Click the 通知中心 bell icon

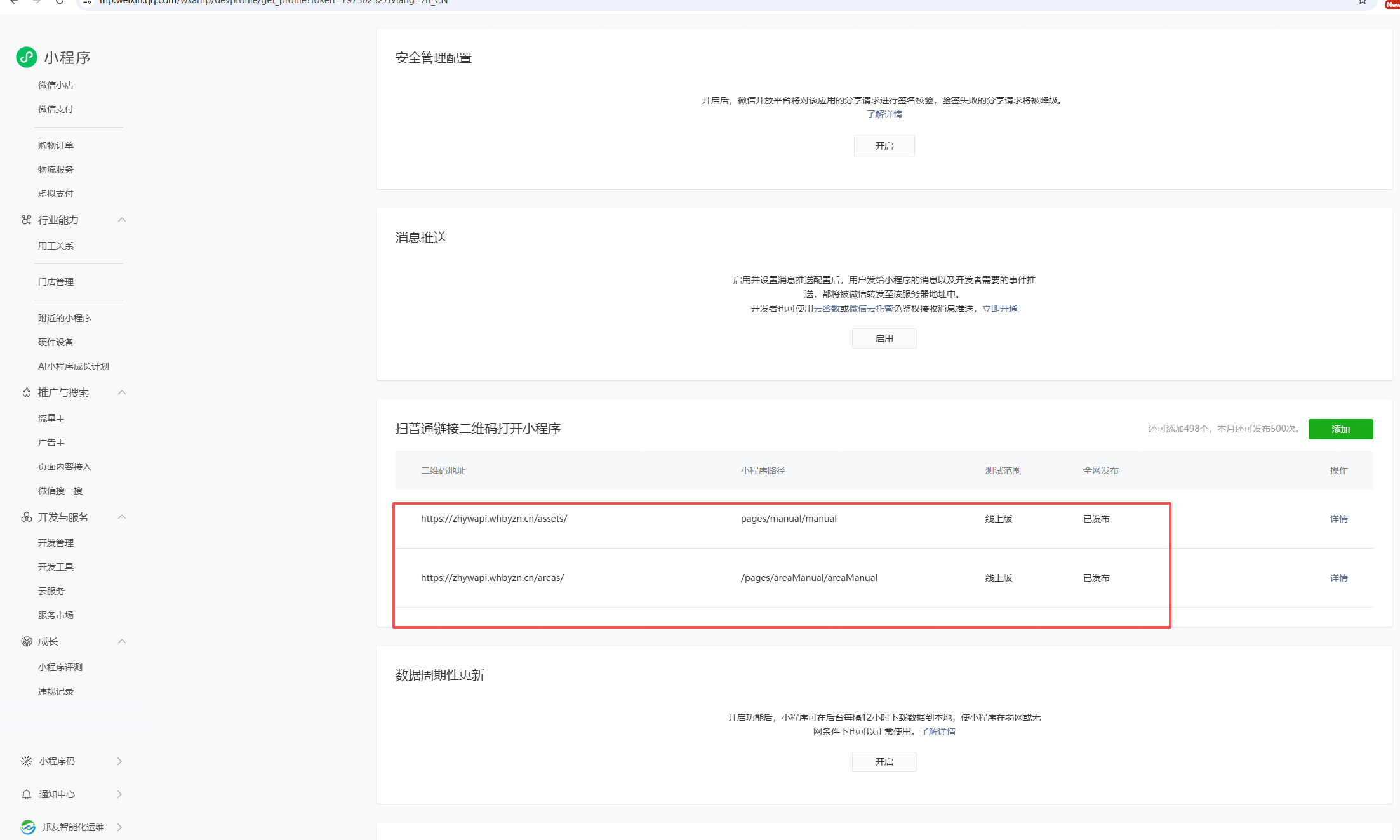[x=26, y=794]
